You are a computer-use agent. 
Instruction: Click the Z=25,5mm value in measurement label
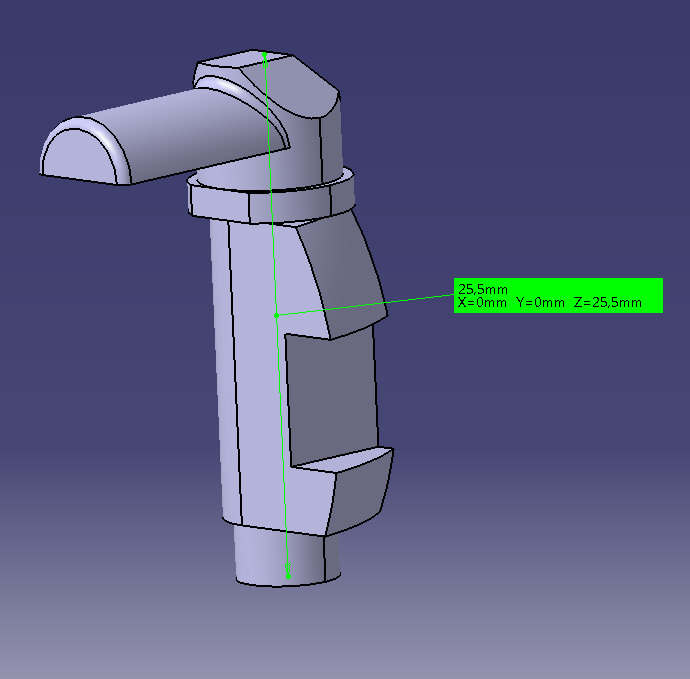(x=608, y=303)
